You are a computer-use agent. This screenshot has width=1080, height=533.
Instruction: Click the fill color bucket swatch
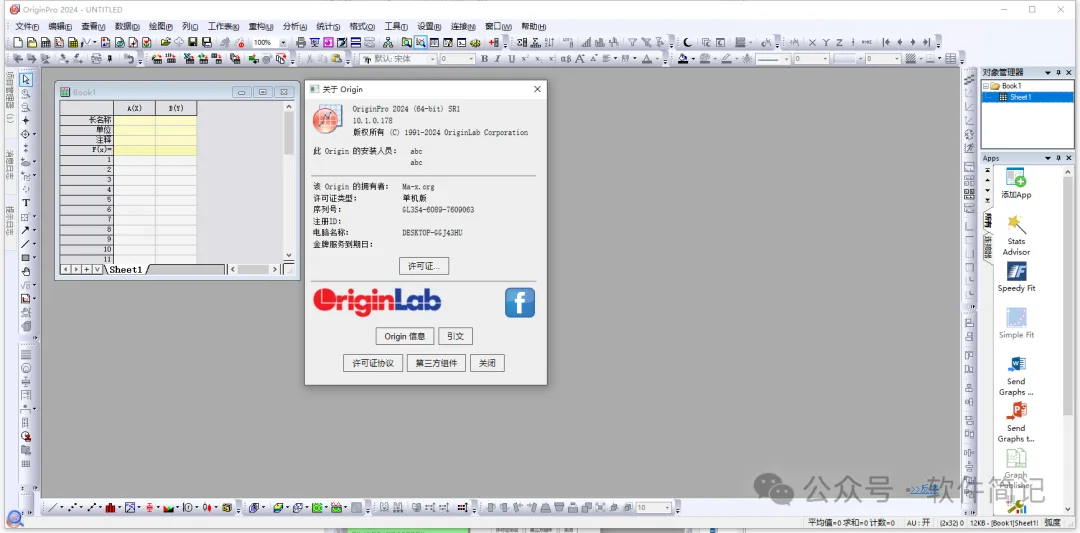(683, 59)
